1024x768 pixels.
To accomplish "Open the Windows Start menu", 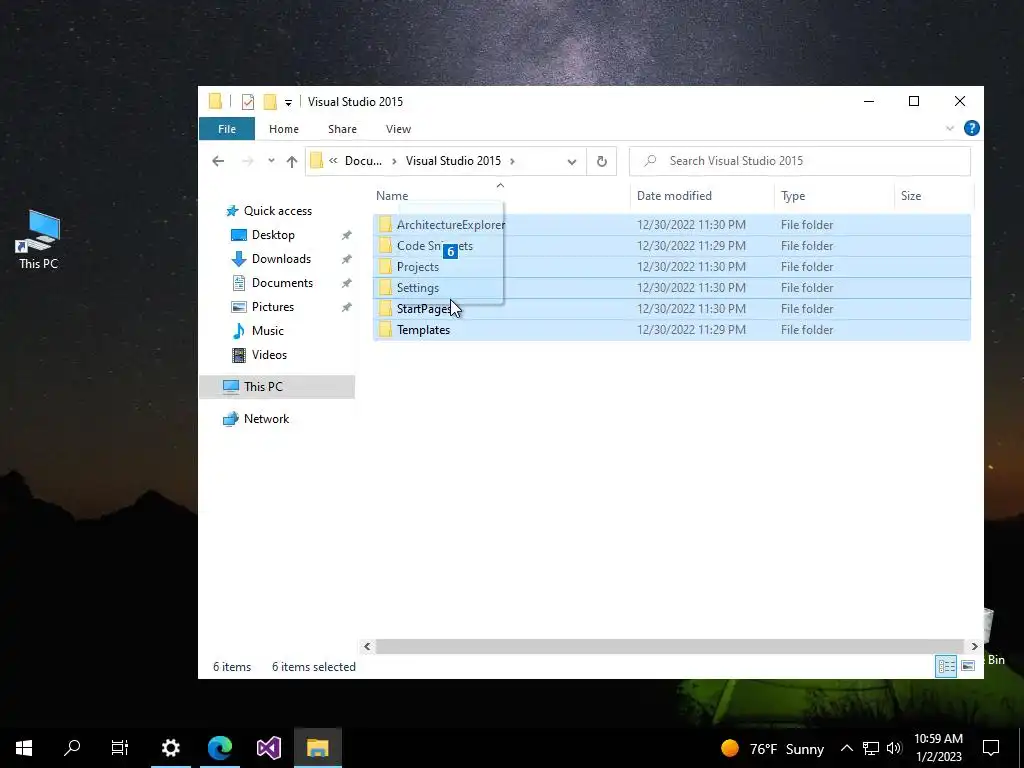I will coord(24,748).
